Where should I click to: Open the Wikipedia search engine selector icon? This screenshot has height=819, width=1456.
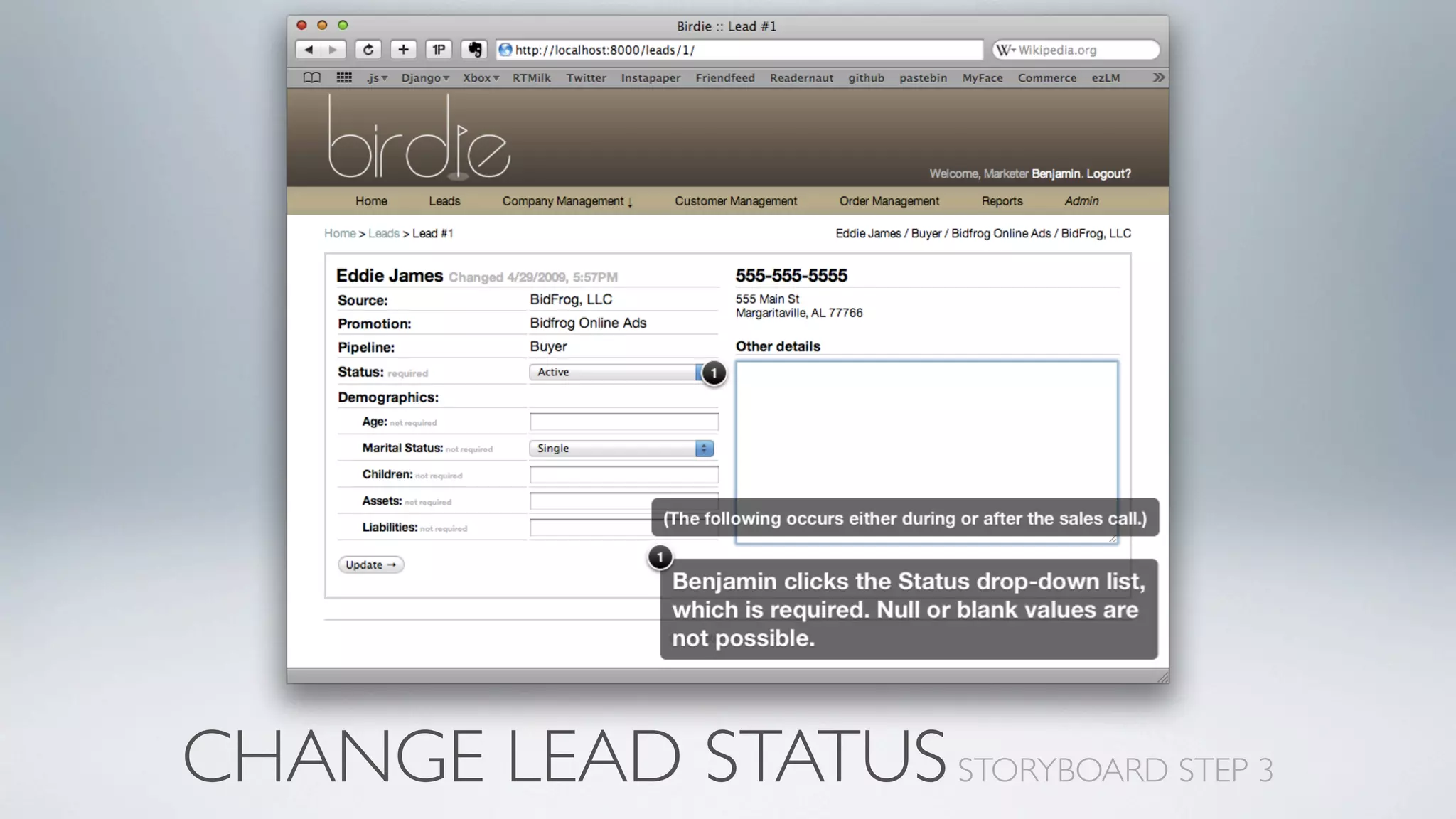point(1005,50)
